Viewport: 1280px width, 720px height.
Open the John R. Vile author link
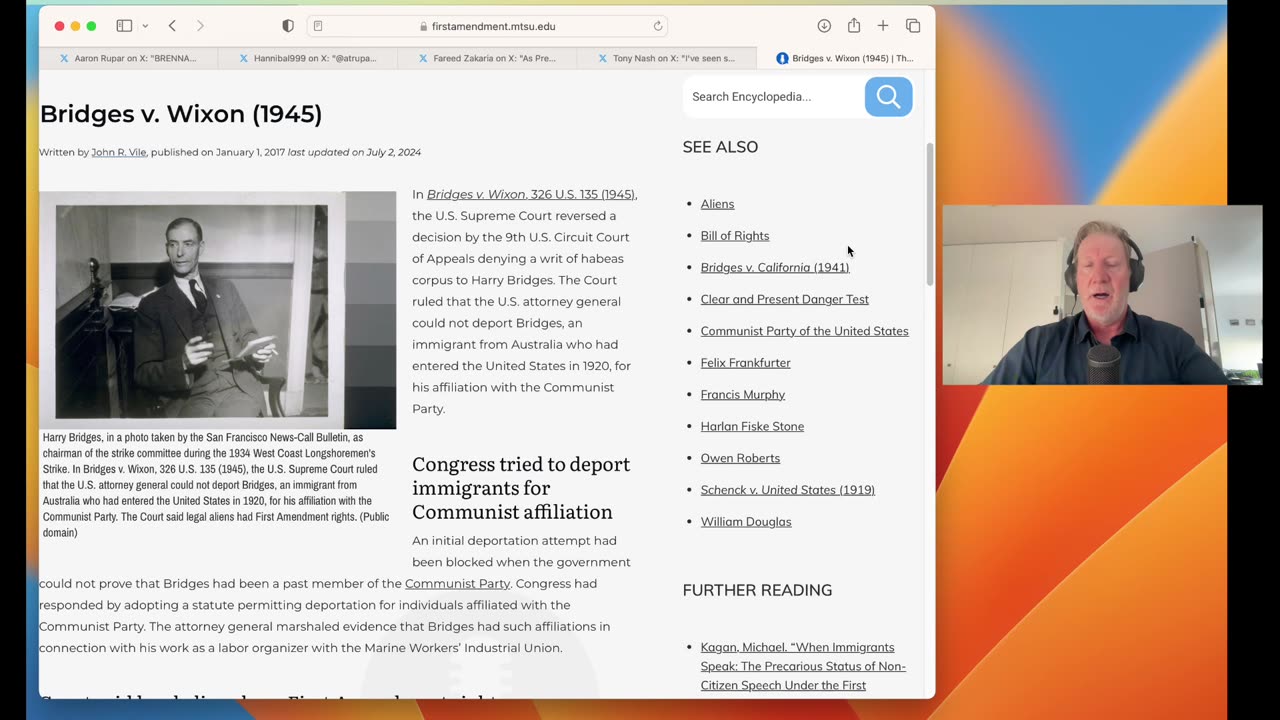coord(119,152)
